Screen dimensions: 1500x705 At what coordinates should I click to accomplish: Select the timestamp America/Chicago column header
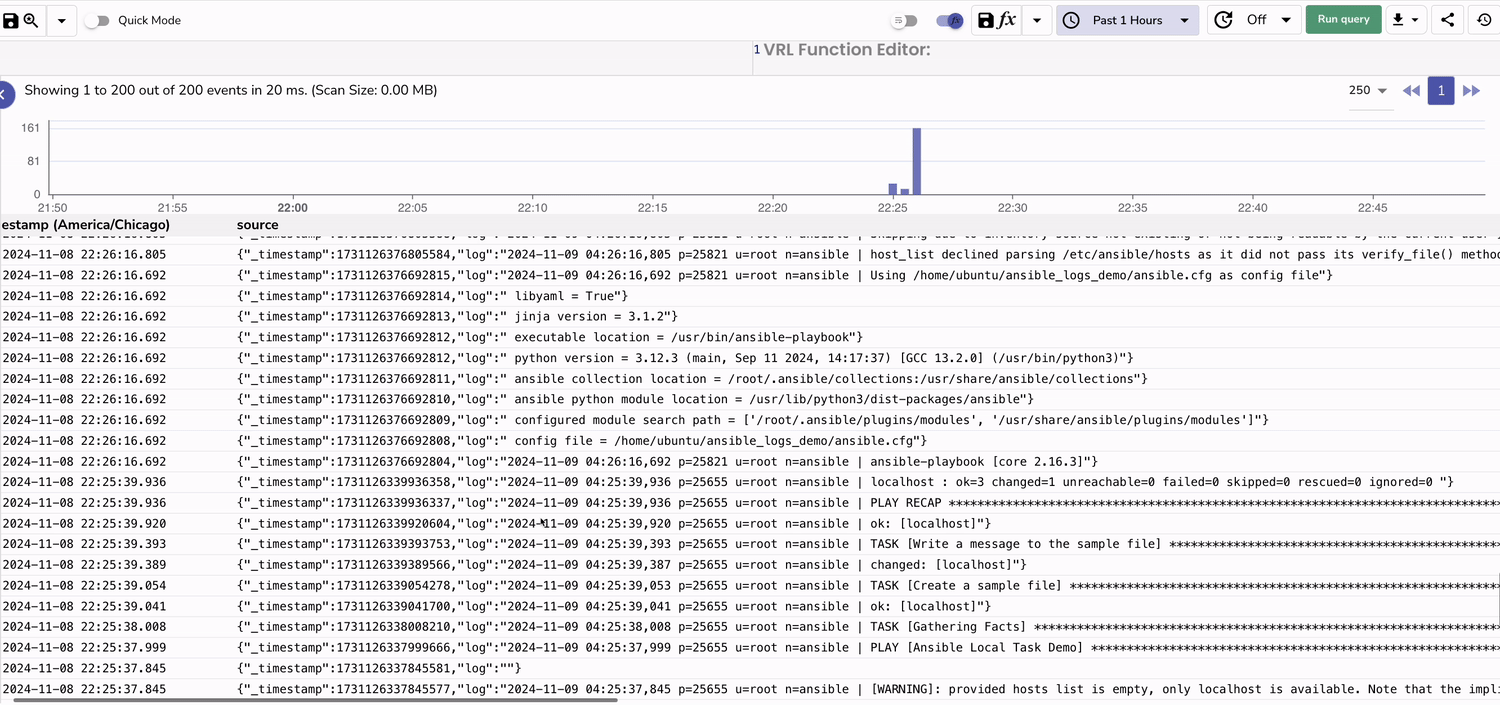(x=85, y=225)
